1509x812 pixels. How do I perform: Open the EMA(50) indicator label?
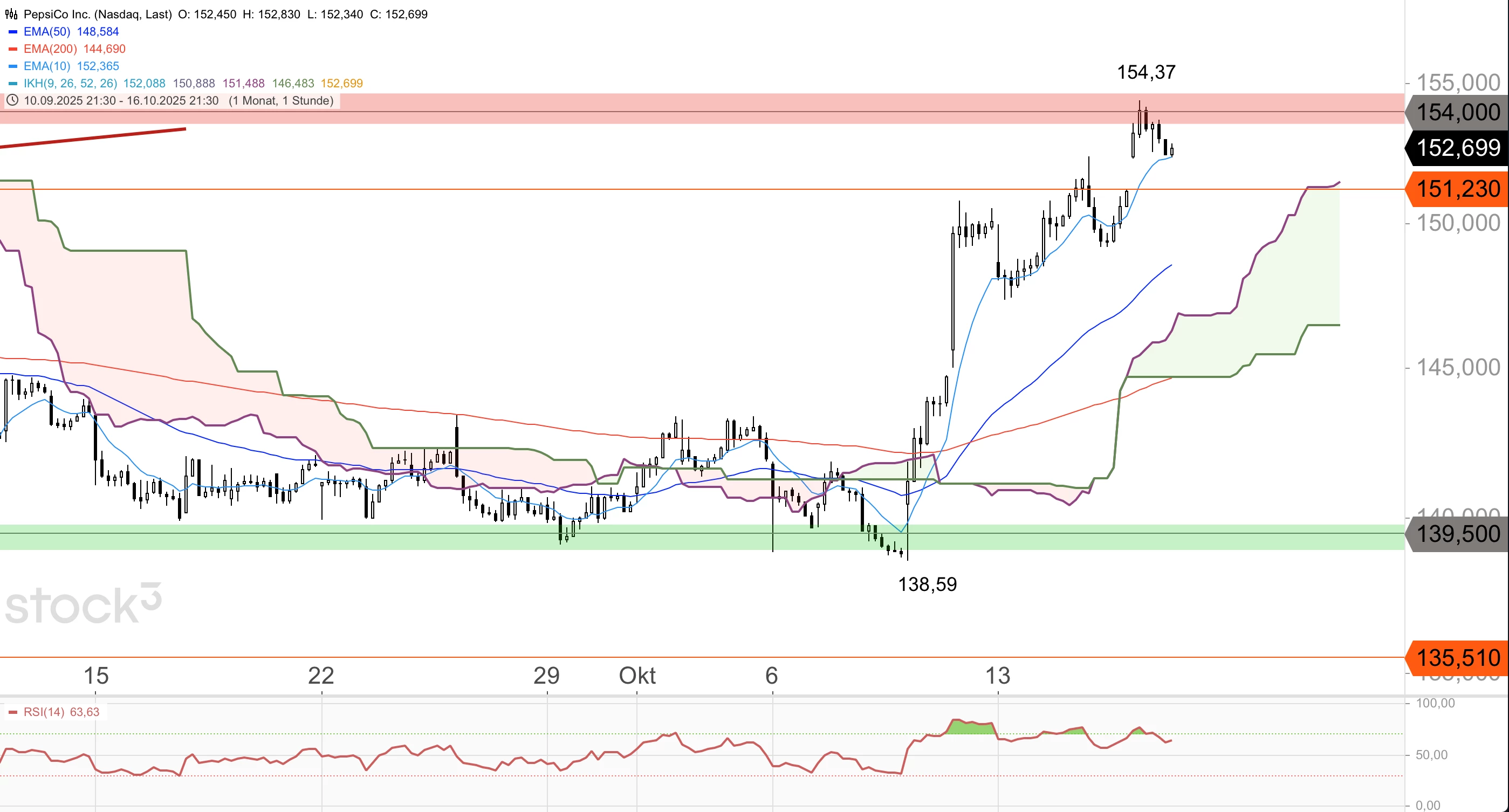[x=47, y=32]
